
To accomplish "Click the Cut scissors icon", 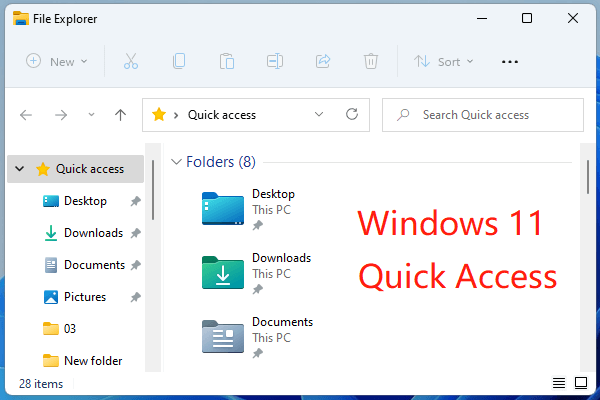I will (130, 61).
